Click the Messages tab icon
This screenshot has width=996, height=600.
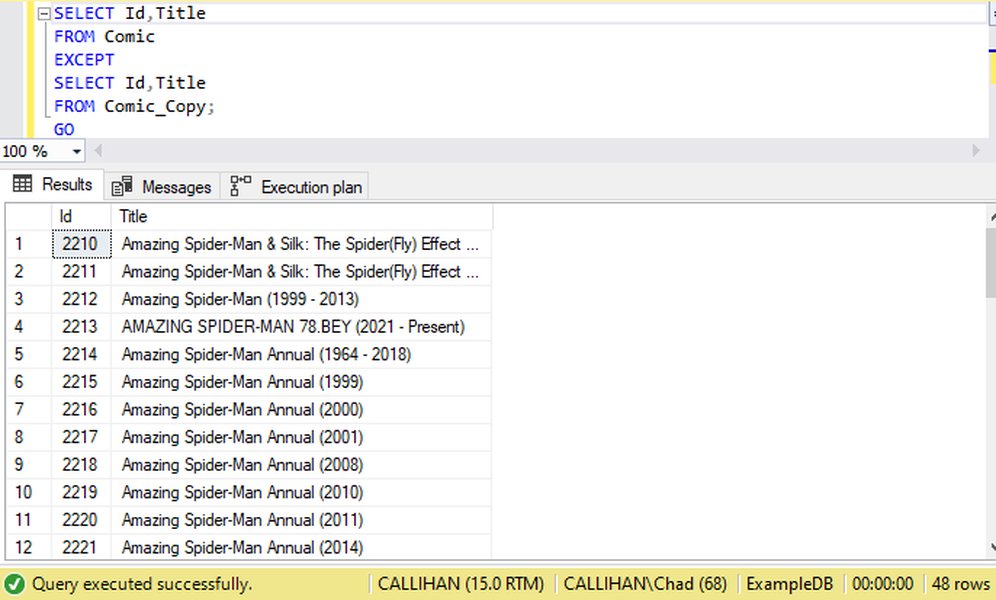coord(121,187)
